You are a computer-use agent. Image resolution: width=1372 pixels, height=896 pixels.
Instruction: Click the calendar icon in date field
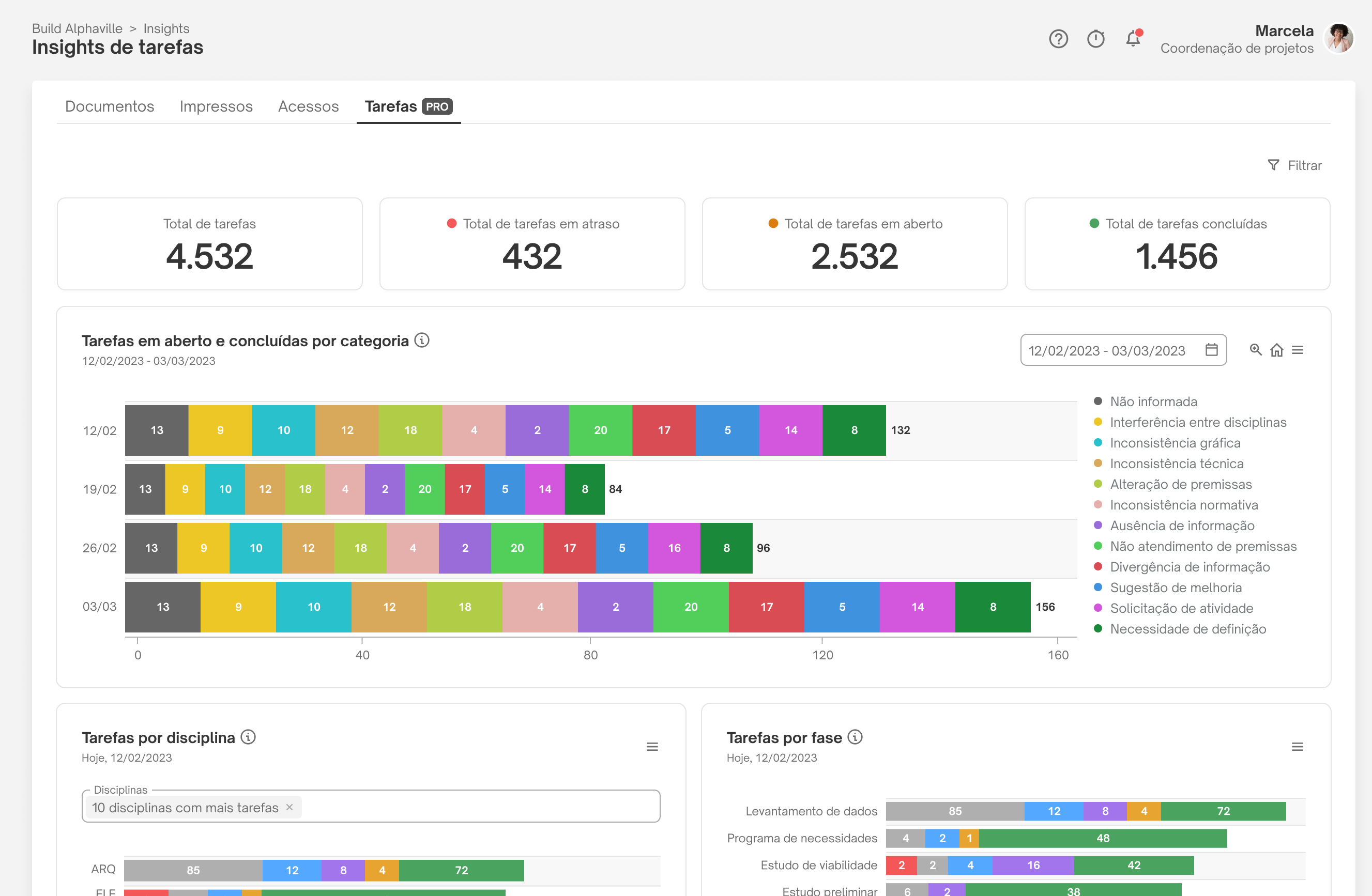pyautogui.click(x=1211, y=350)
